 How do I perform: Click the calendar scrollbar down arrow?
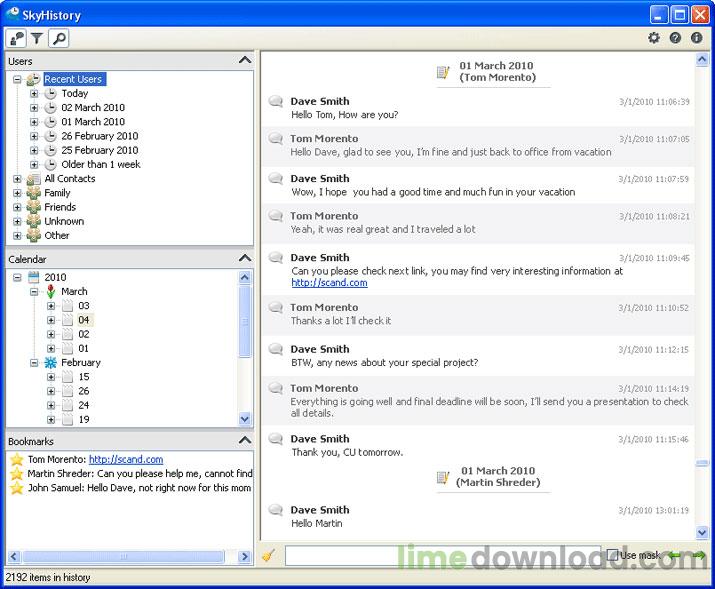click(x=245, y=418)
